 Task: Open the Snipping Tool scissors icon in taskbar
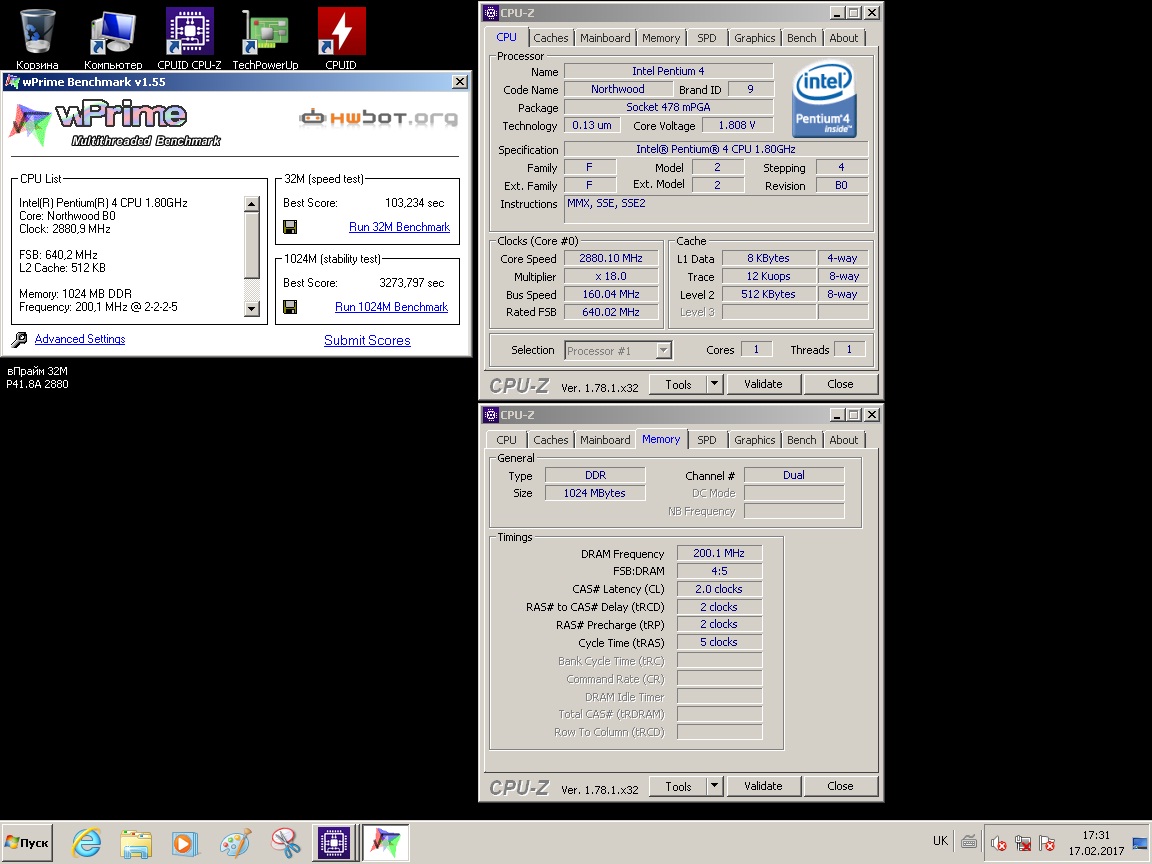point(284,843)
